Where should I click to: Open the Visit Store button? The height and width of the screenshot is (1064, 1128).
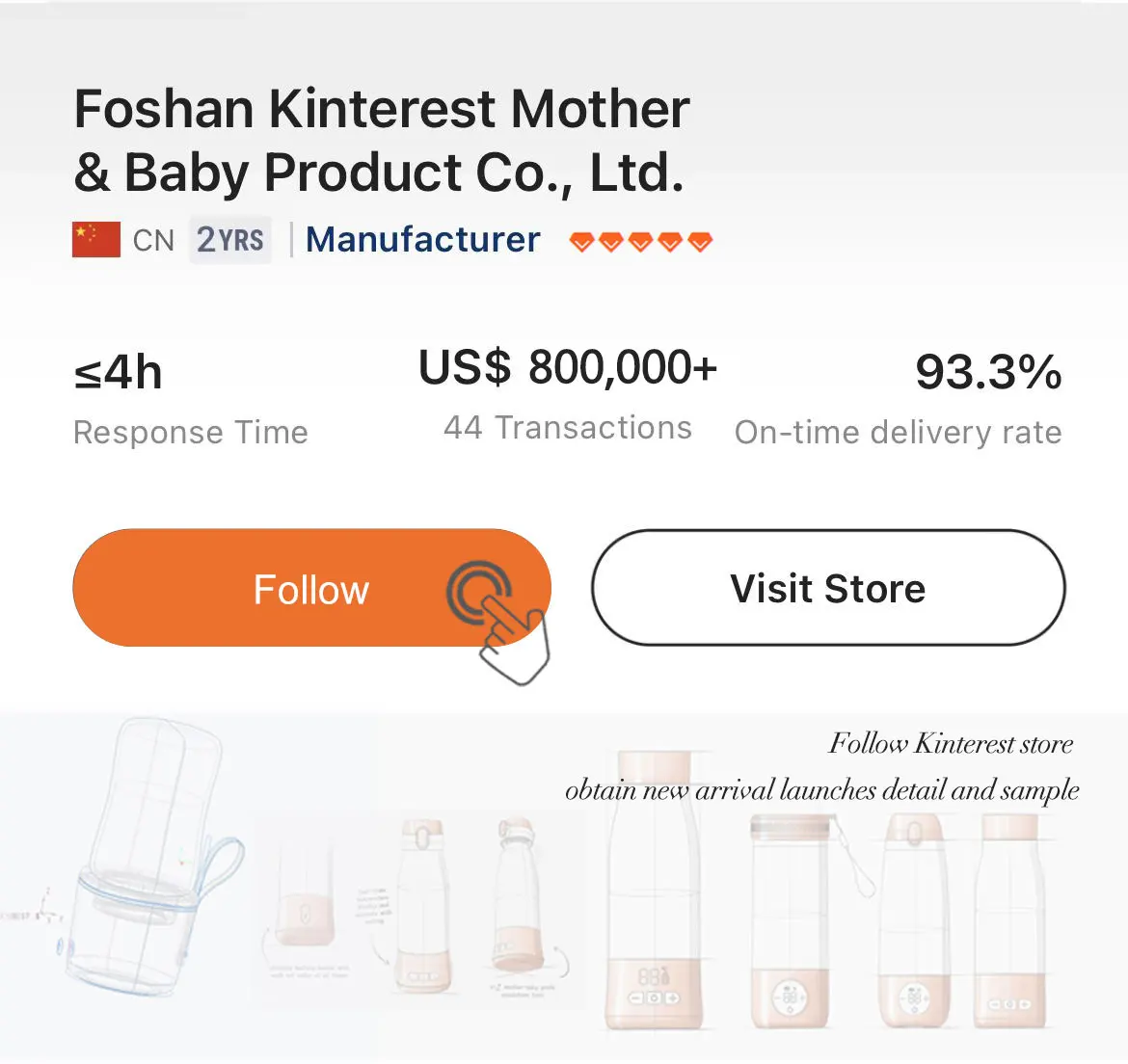[x=827, y=588]
